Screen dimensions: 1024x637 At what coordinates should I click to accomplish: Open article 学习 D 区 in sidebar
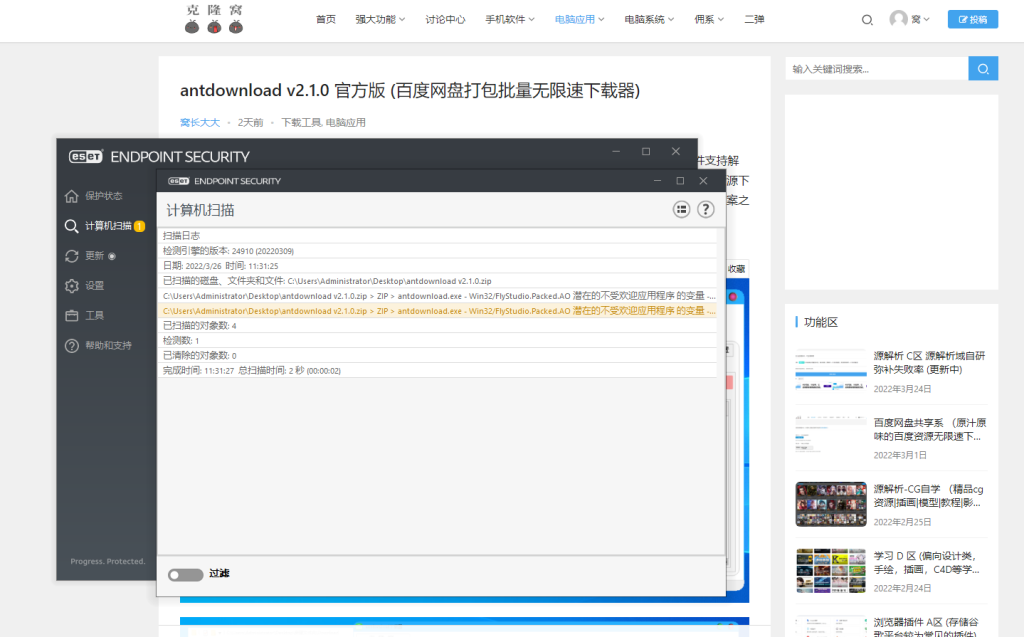click(927, 563)
